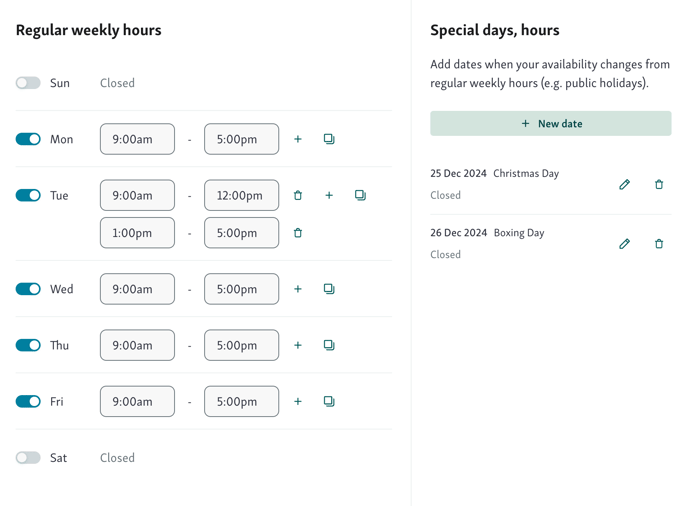Delete Tuesday's 9:00am to 12:00pm slot

297,195
